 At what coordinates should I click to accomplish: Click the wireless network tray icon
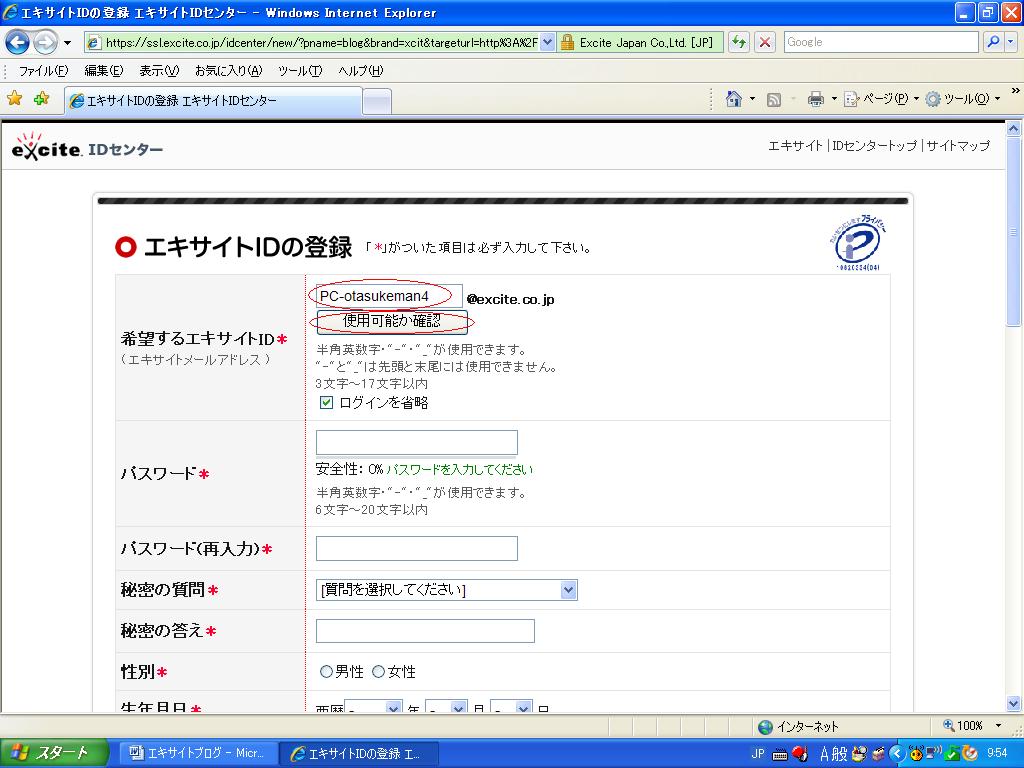(x=935, y=753)
